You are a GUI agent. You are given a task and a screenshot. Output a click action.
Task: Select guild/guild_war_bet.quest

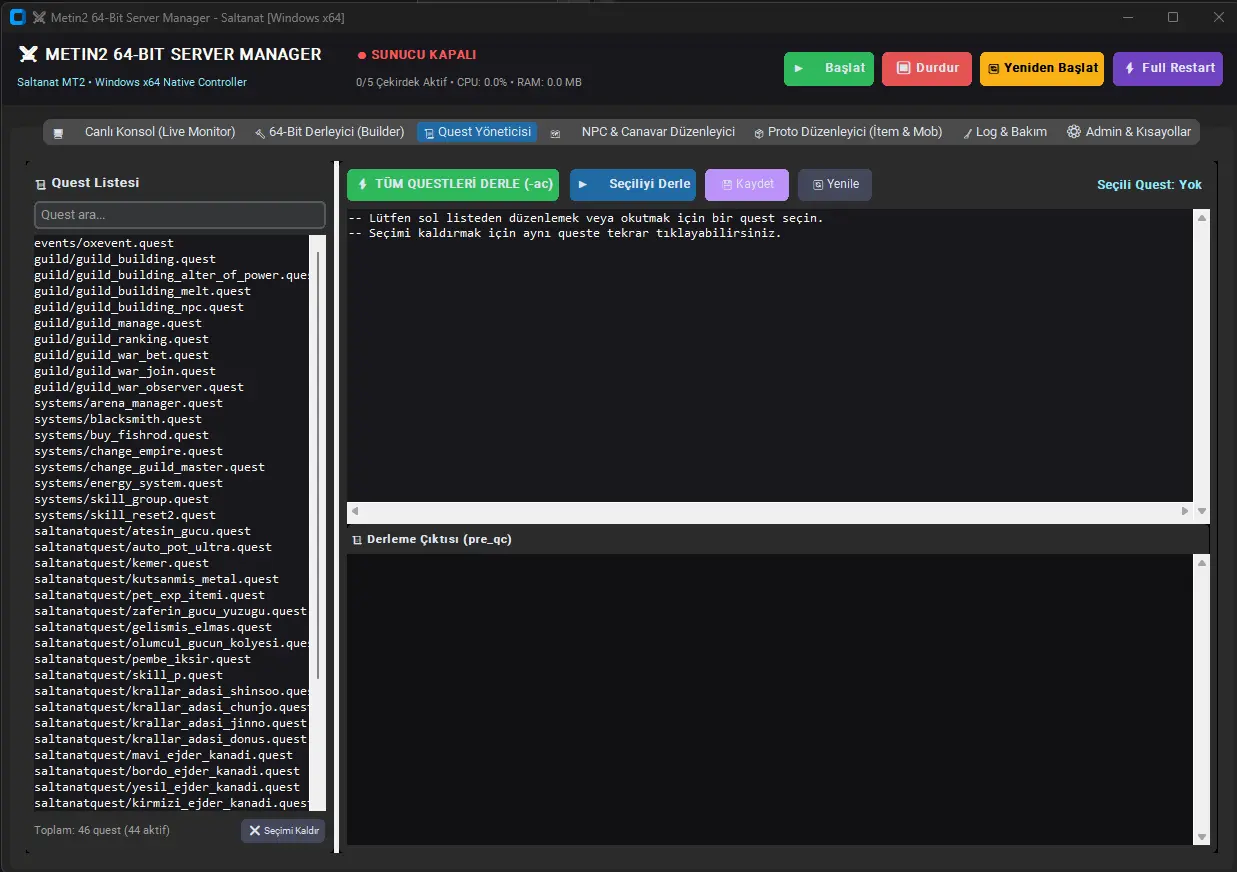pos(122,355)
